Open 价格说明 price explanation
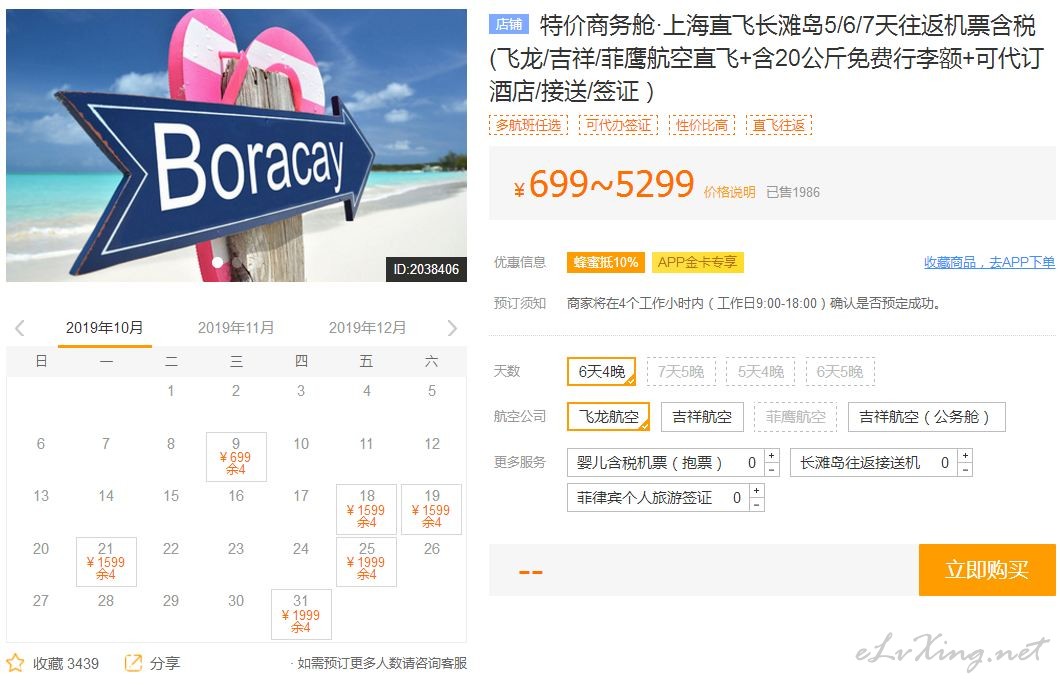 729,192
